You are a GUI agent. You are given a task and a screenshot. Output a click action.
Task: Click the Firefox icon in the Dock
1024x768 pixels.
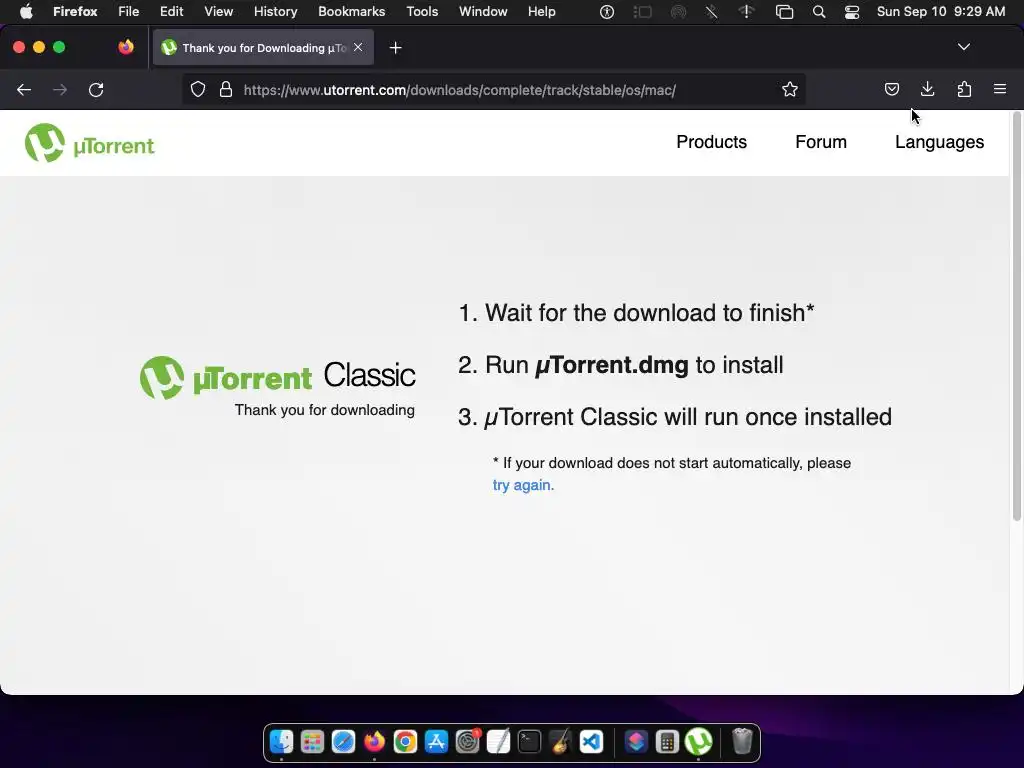[374, 741]
